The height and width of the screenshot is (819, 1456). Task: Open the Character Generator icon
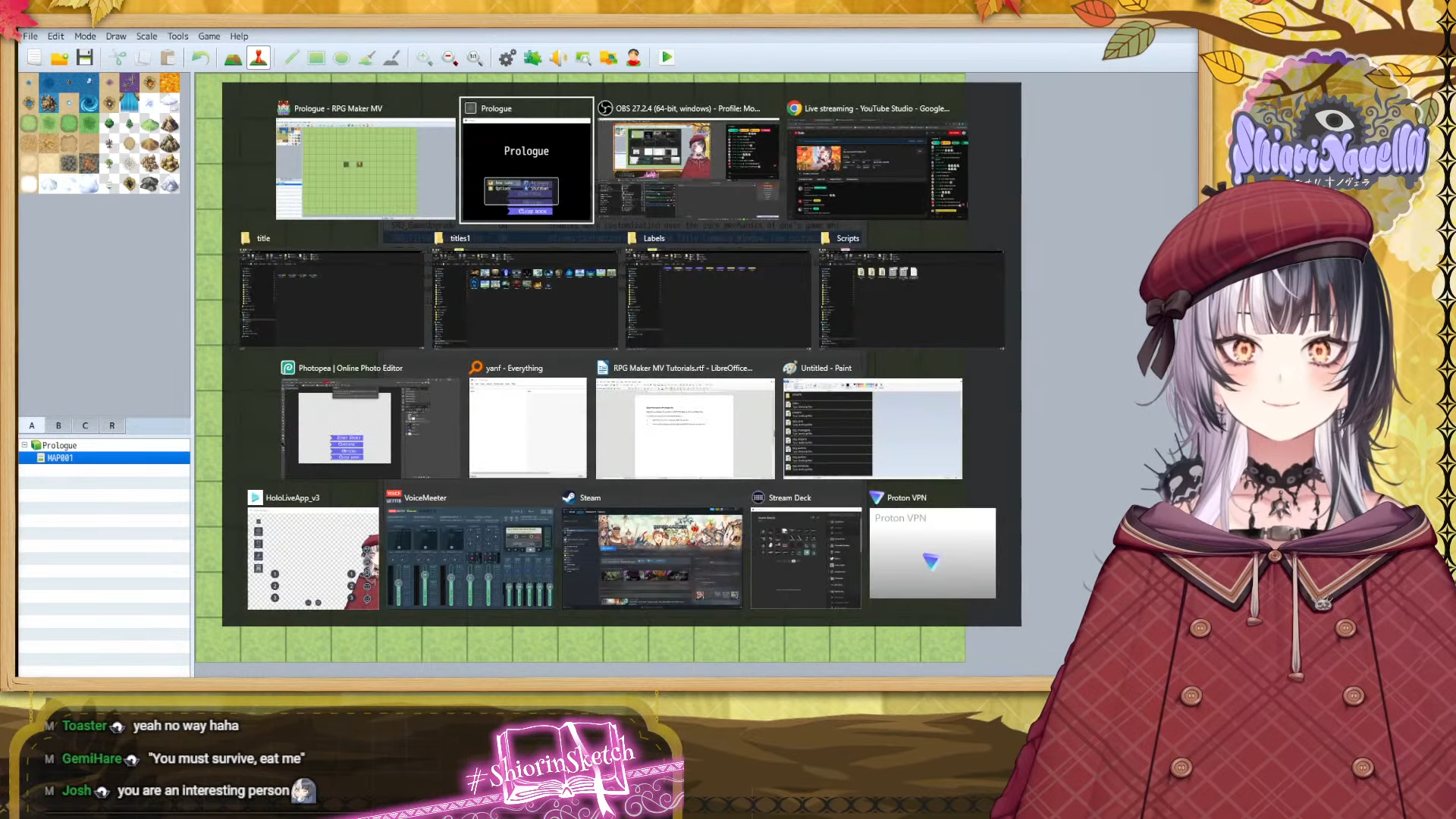point(634,58)
